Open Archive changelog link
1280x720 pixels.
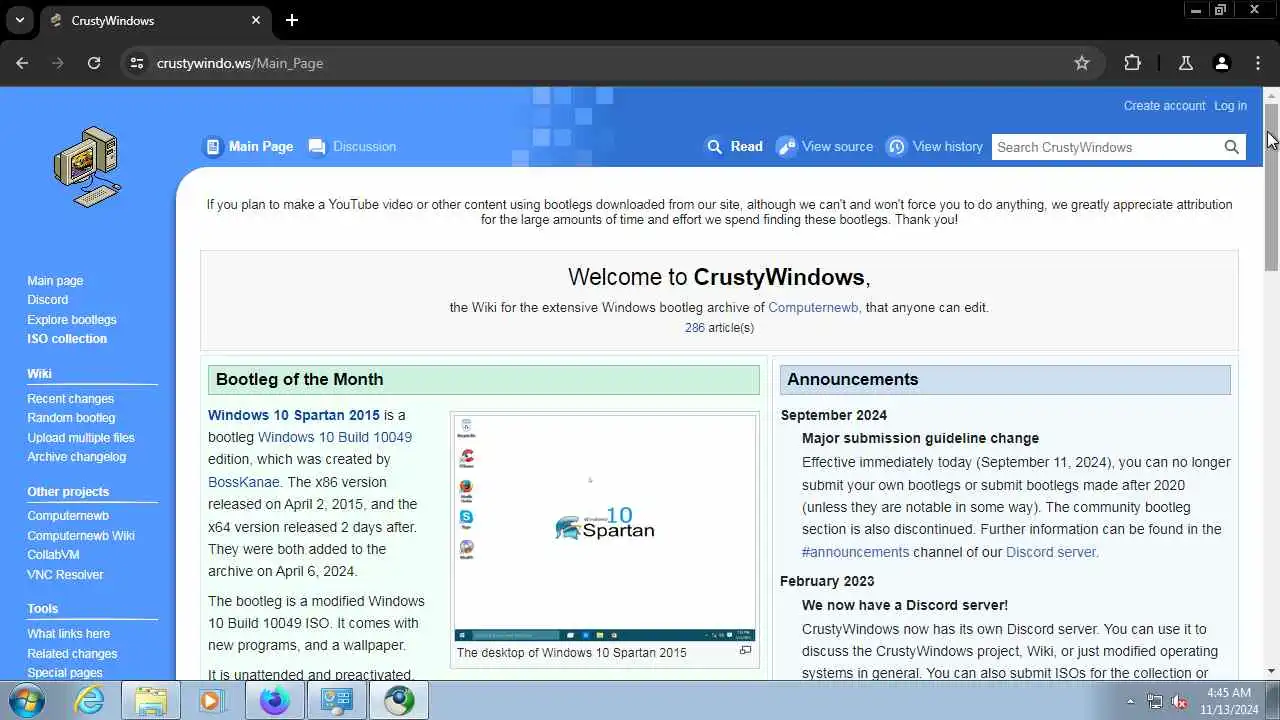pos(76,457)
